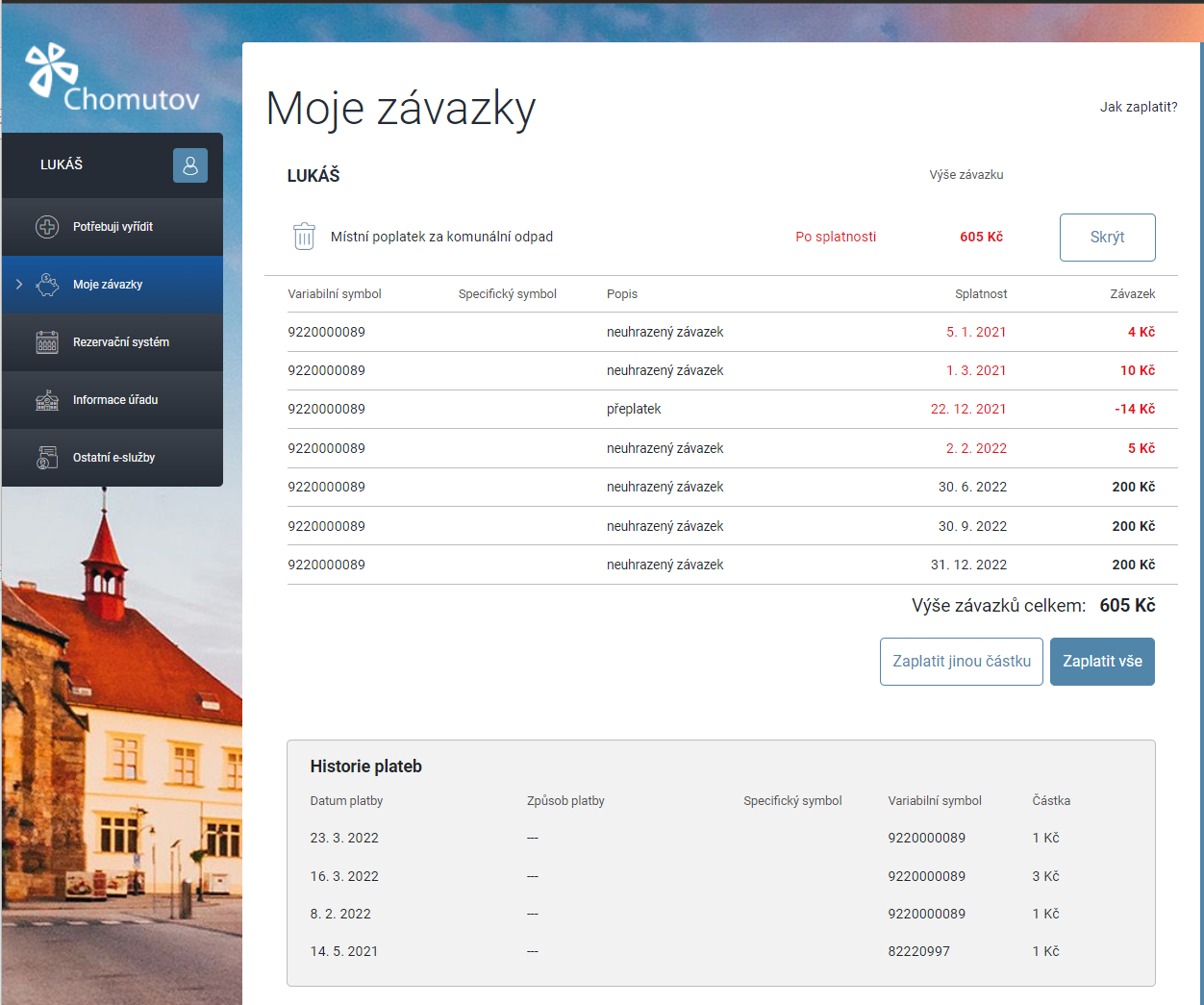Click the town hall icon for Informace úřadu

pyautogui.click(x=47, y=400)
